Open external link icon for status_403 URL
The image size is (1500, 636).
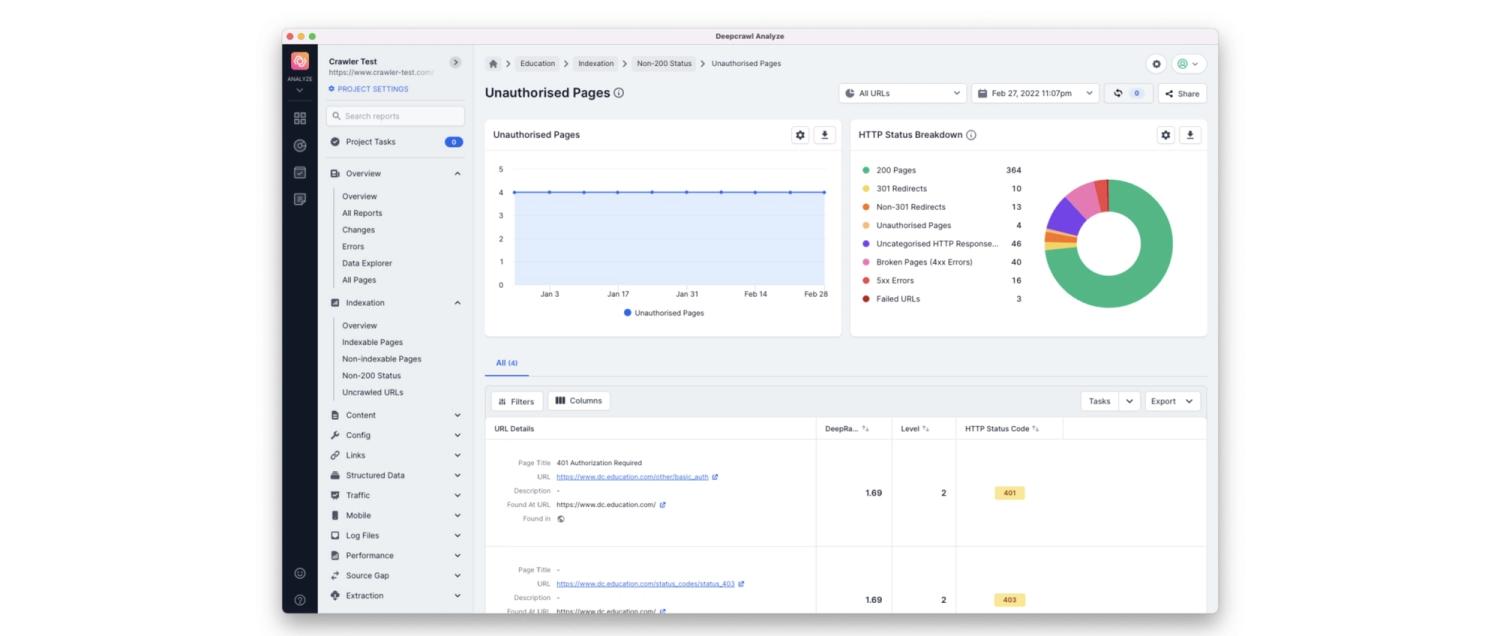pos(741,584)
